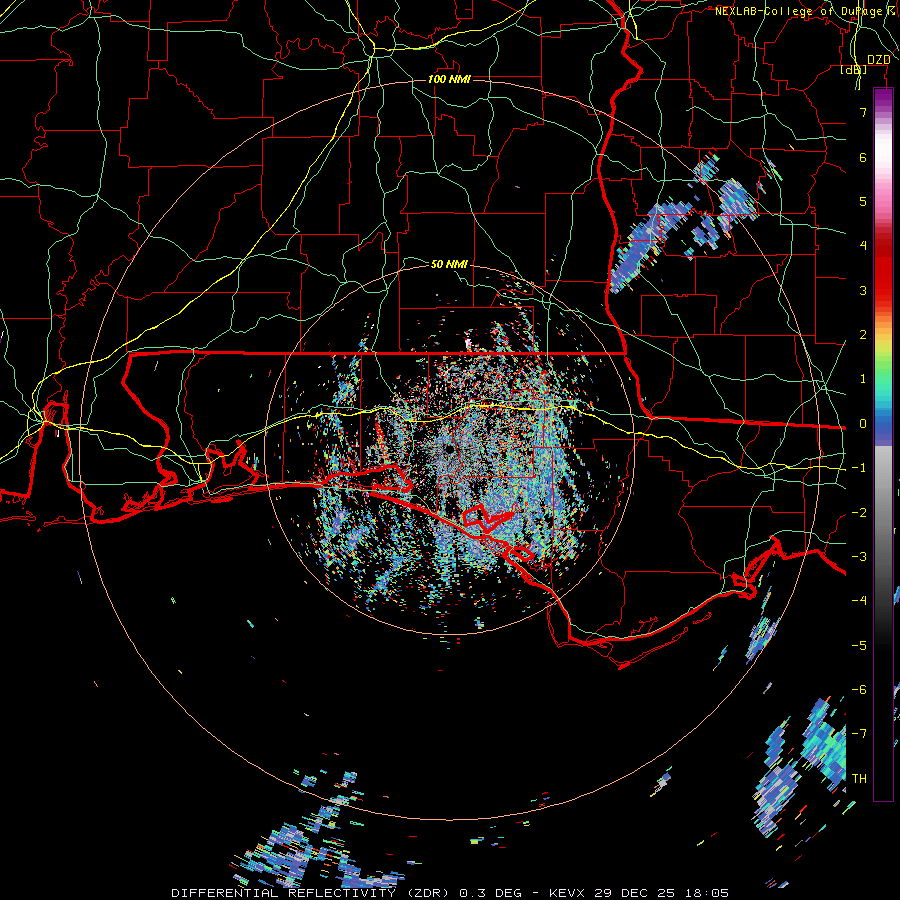This screenshot has width=900, height=900.
Task: Click the 3 value on color scale
Action: pyautogui.click(x=863, y=290)
